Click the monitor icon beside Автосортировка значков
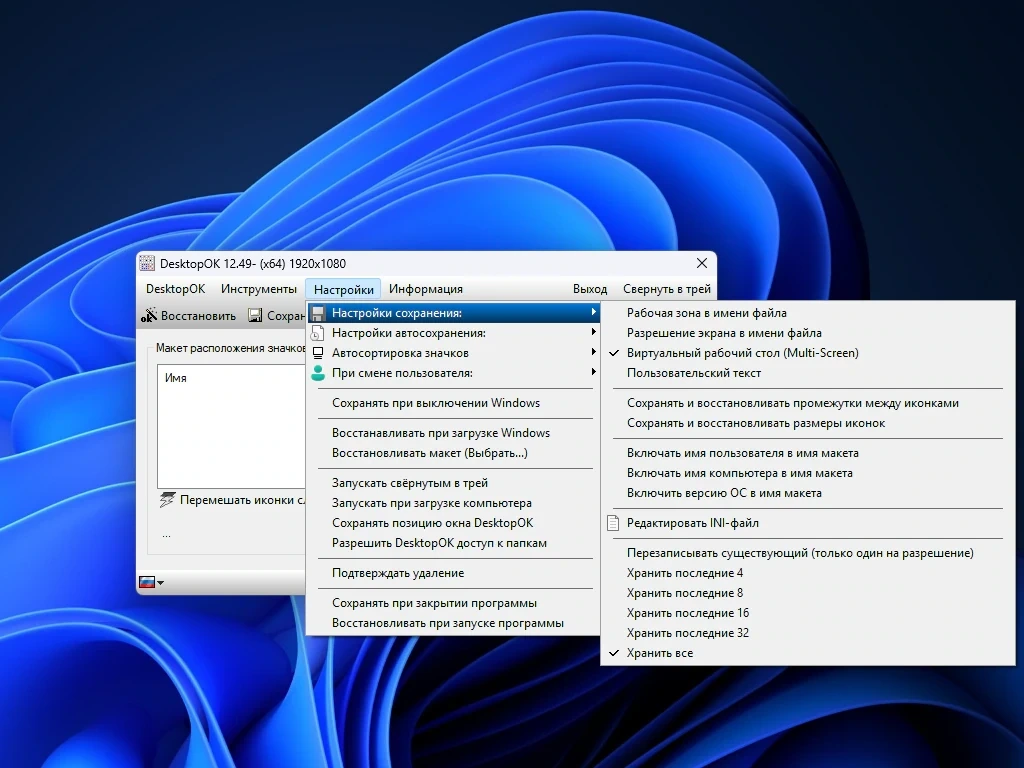The image size is (1024, 768). pos(317,353)
